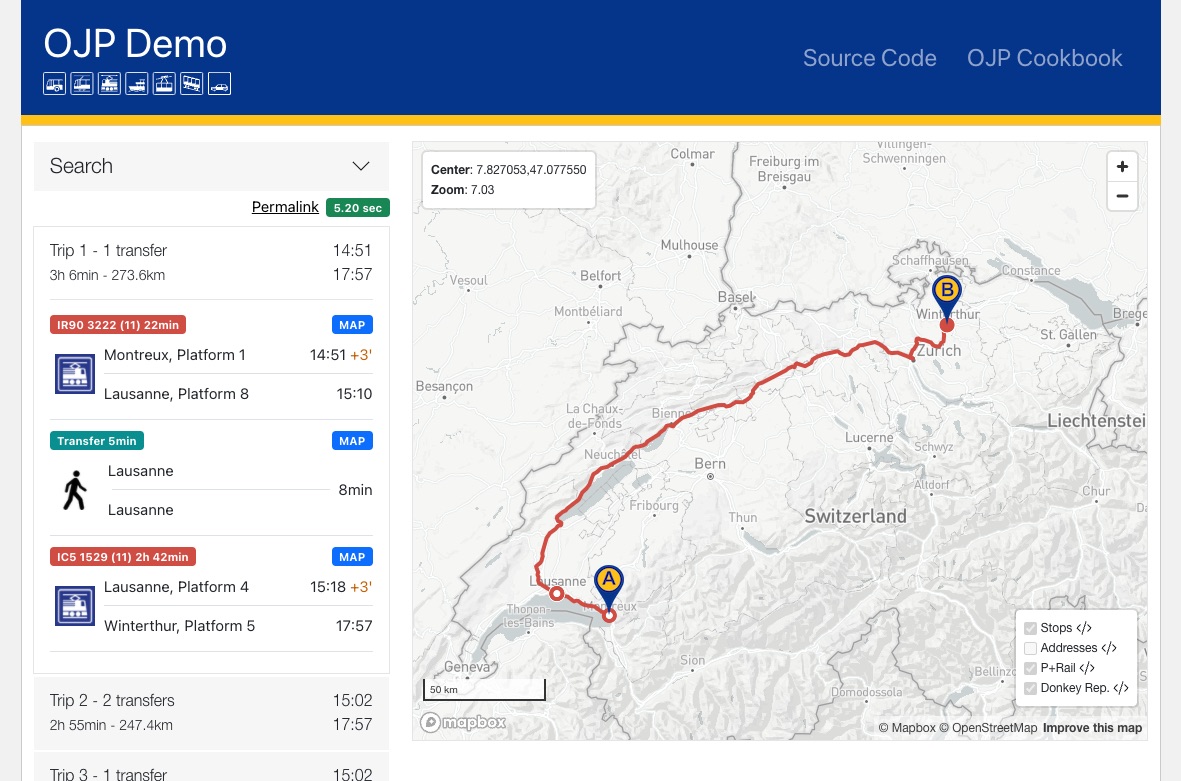Open the OJP Cookbook link
Viewport: 1181px width, 781px height.
1044,58
